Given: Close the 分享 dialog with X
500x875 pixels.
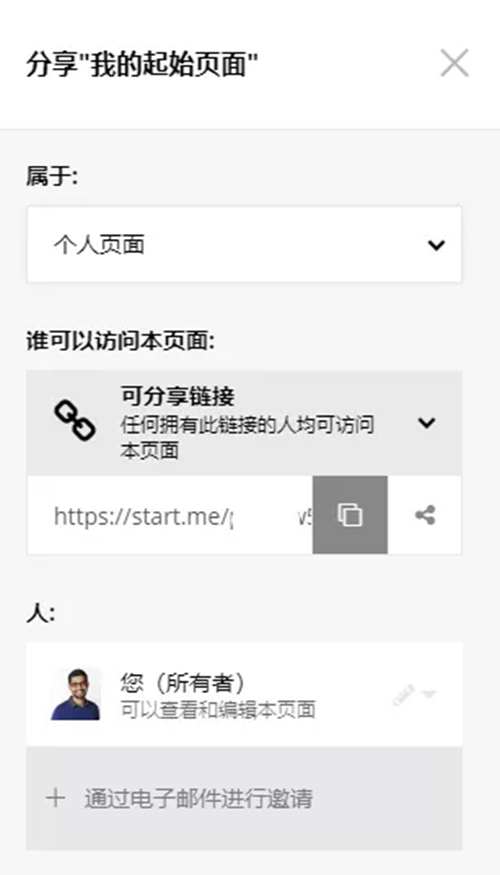Looking at the screenshot, I should (x=454, y=62).
